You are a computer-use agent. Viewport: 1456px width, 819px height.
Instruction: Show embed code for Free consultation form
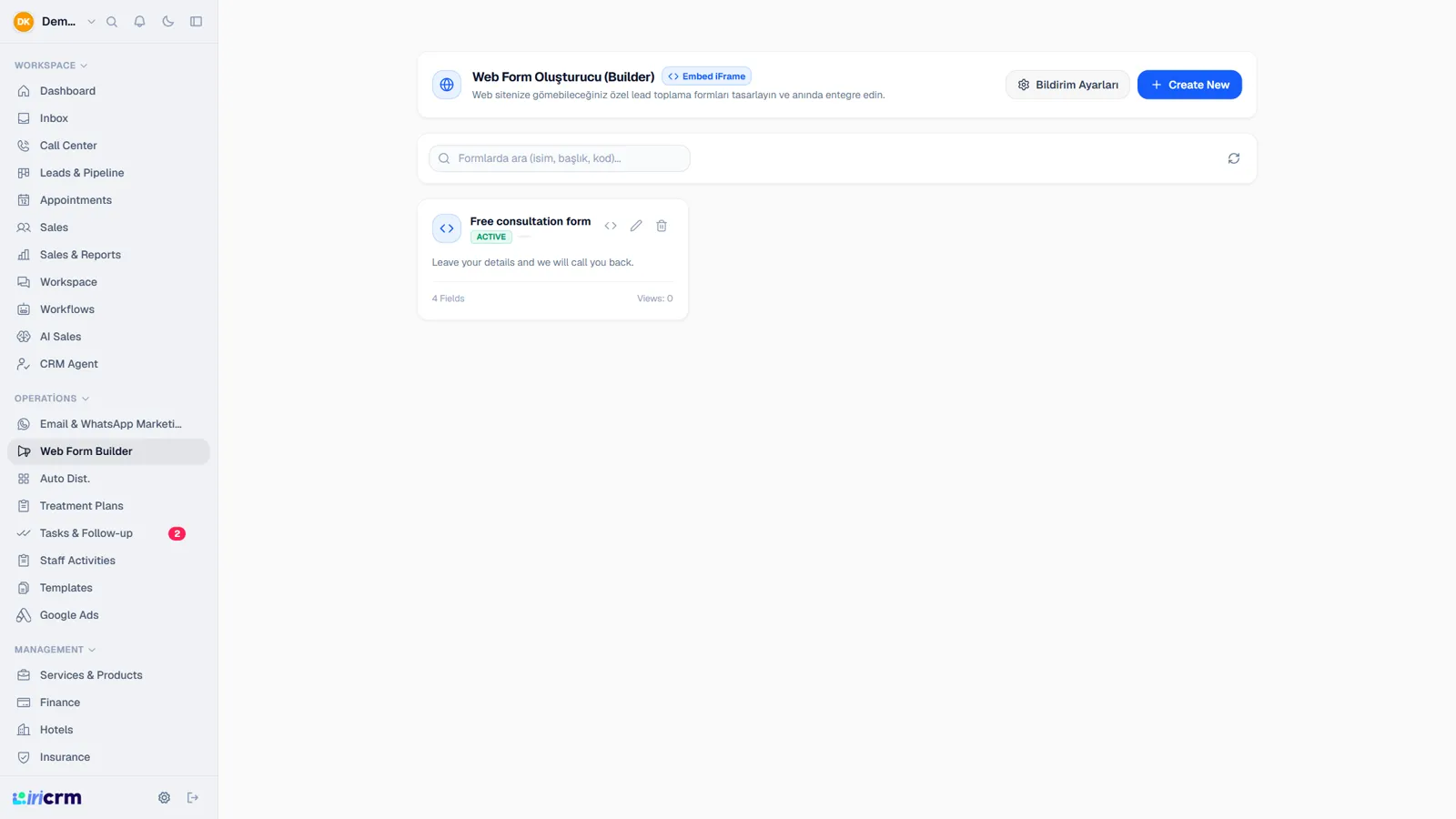[x=611, y=226]
